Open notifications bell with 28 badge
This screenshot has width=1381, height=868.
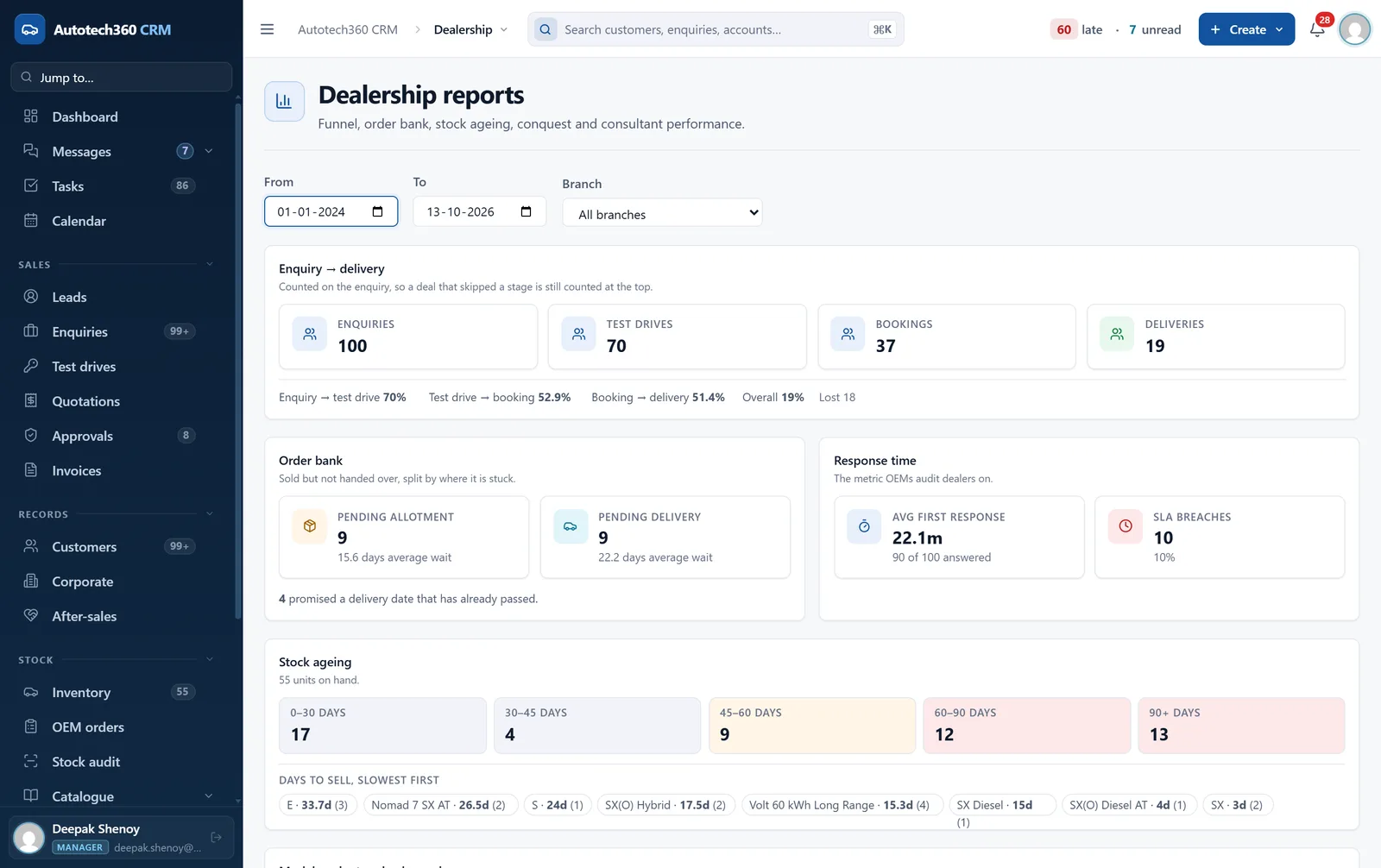point(1317,29)
